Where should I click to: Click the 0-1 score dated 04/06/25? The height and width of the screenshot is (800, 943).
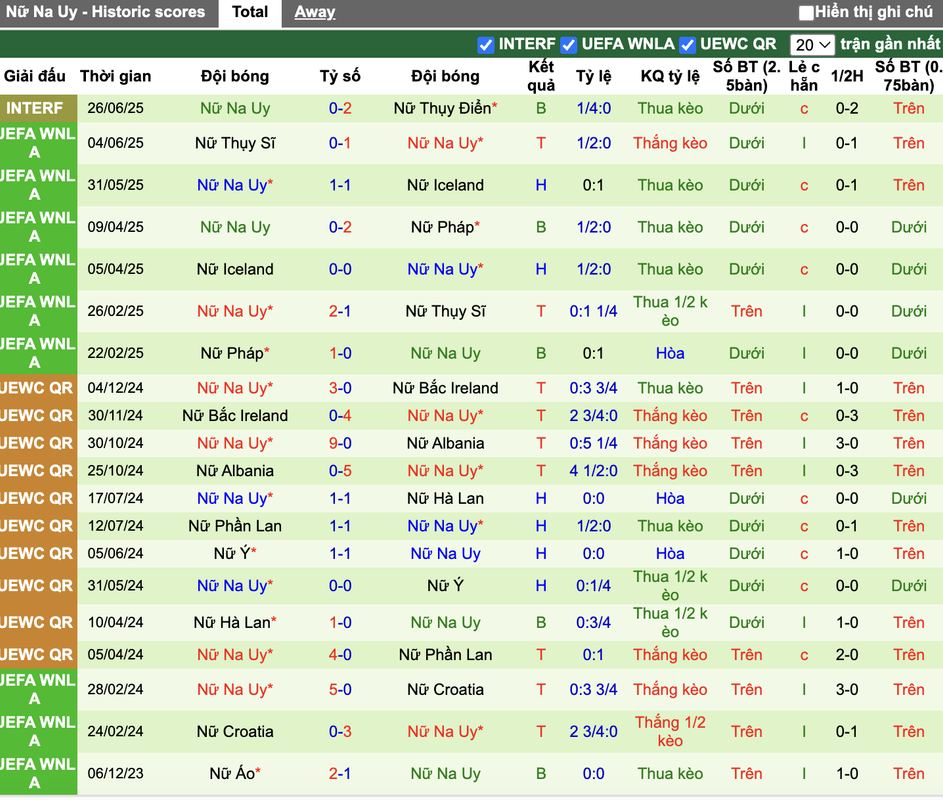[340, 143]
